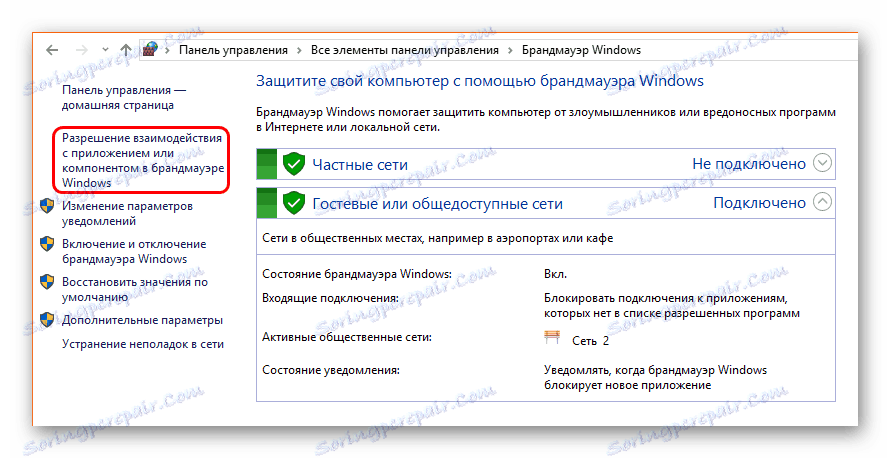The width and height of the screenshot is (890, 458).
Task: Open Дополнительные параметры link
Action: coord(142,320)
